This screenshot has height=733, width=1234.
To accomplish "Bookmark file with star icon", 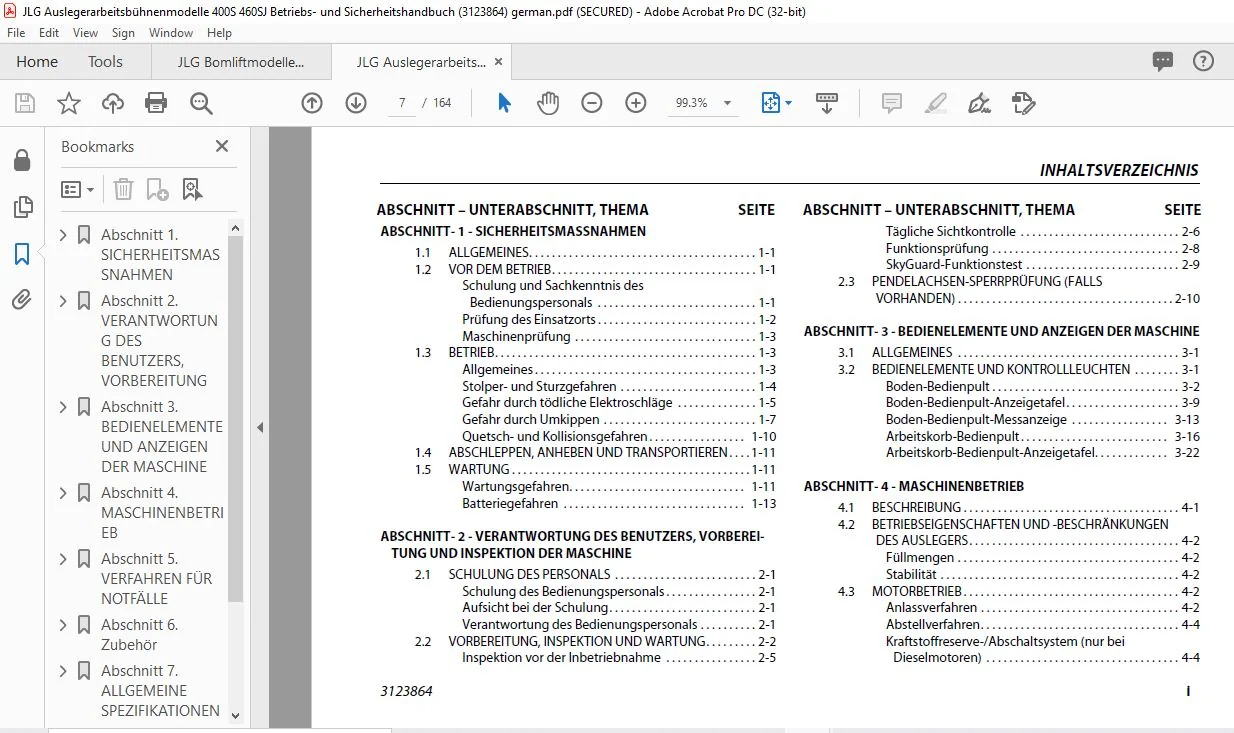I will [x=68, y=102].
